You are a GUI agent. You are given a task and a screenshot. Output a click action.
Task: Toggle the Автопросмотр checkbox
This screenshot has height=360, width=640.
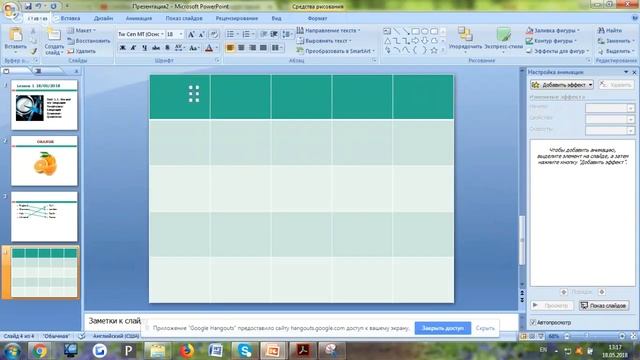533,322
